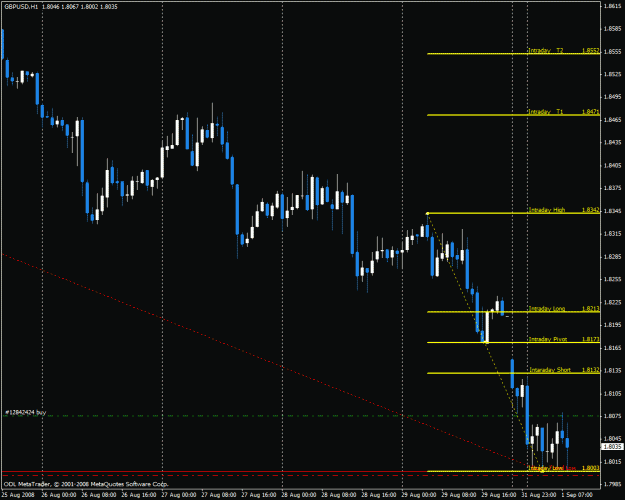Click the 27 Aug 00:00 time label

tap(179, 495)
